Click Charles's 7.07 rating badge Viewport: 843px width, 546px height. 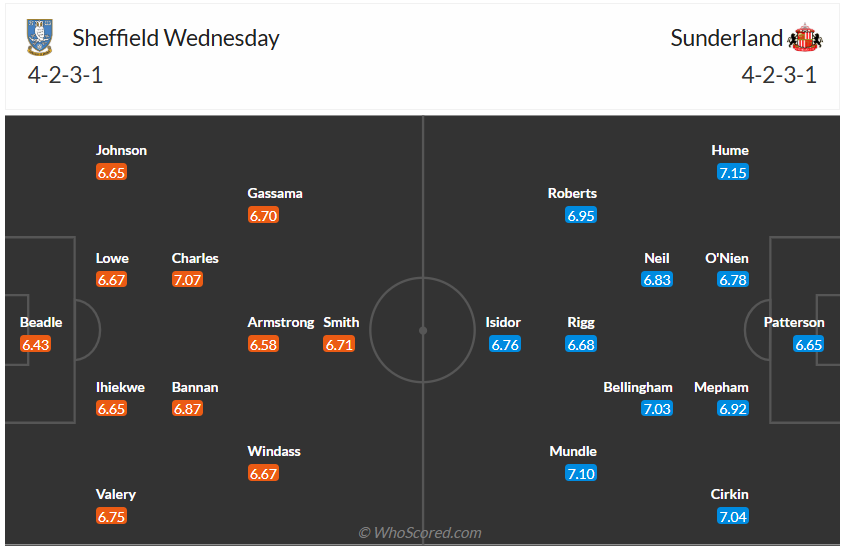point(187,280)
